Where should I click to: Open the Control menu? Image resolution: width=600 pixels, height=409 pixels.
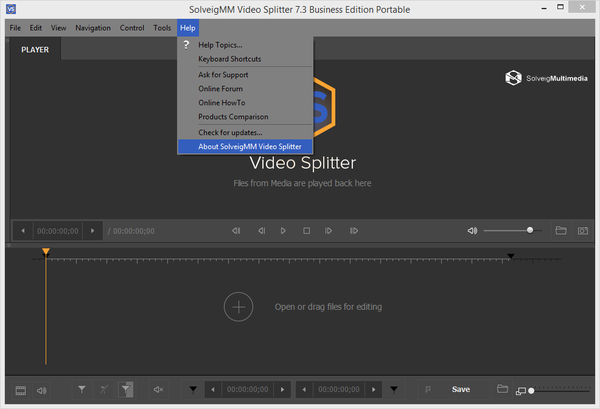pos(132,28)
